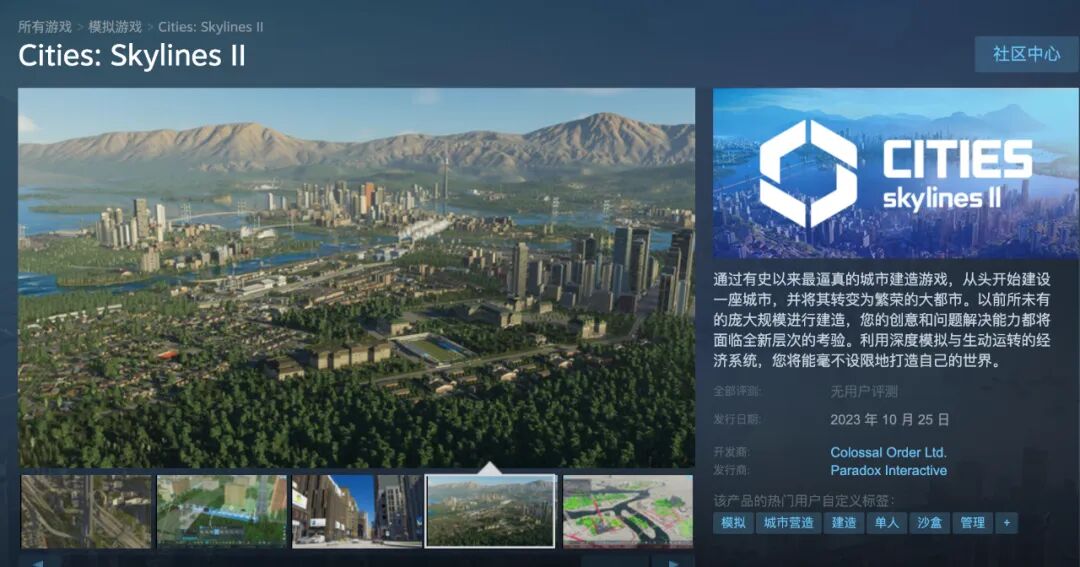Open the 社区中心 button

(1026, 54)
